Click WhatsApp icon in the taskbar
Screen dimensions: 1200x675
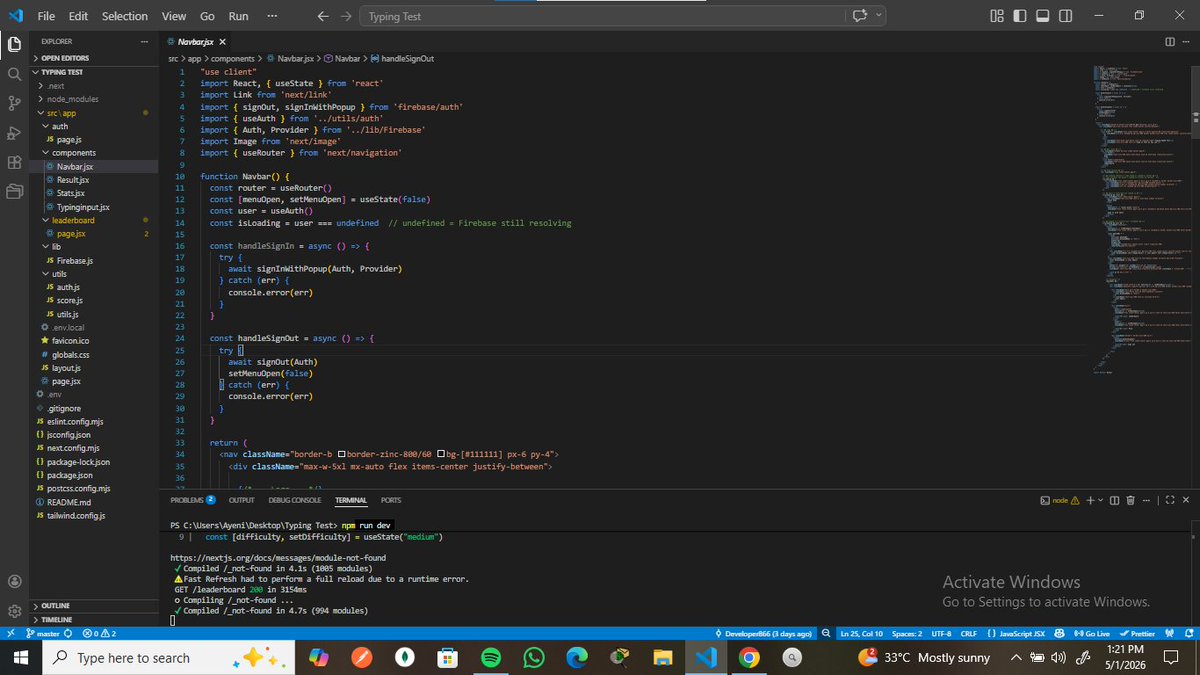coord(534,657)
